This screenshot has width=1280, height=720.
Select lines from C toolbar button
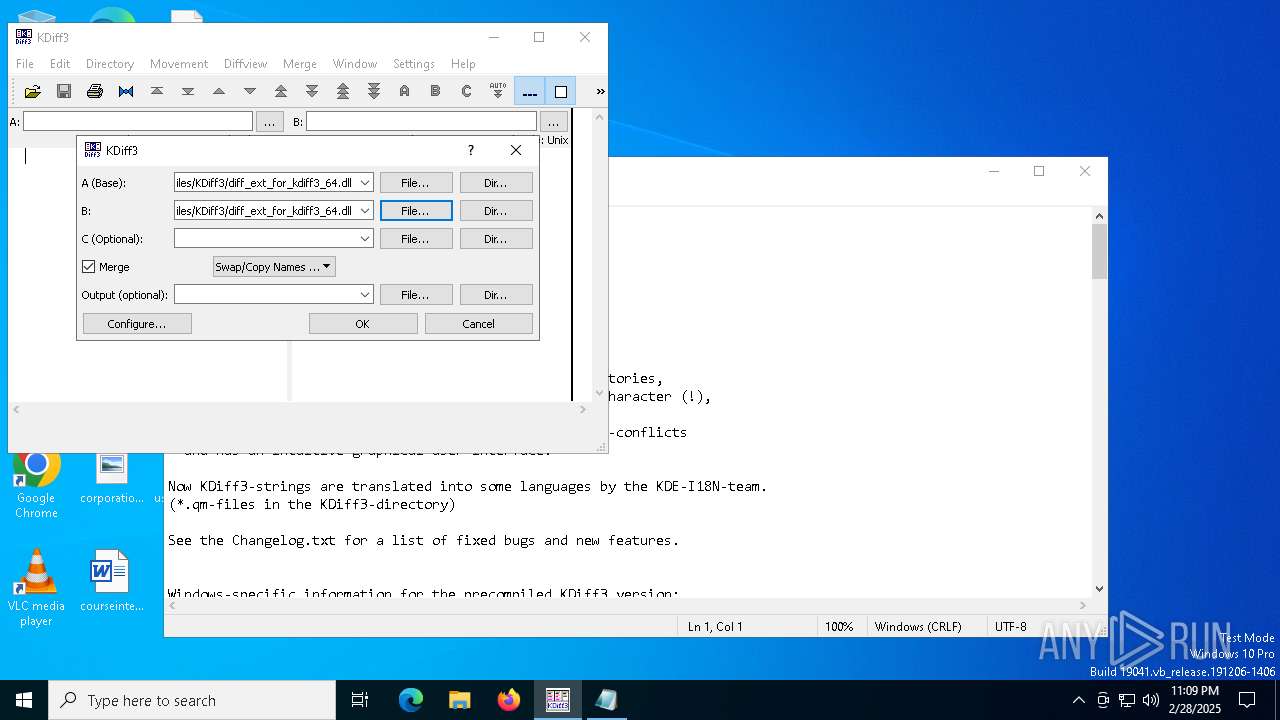click(x=466, y=91)
